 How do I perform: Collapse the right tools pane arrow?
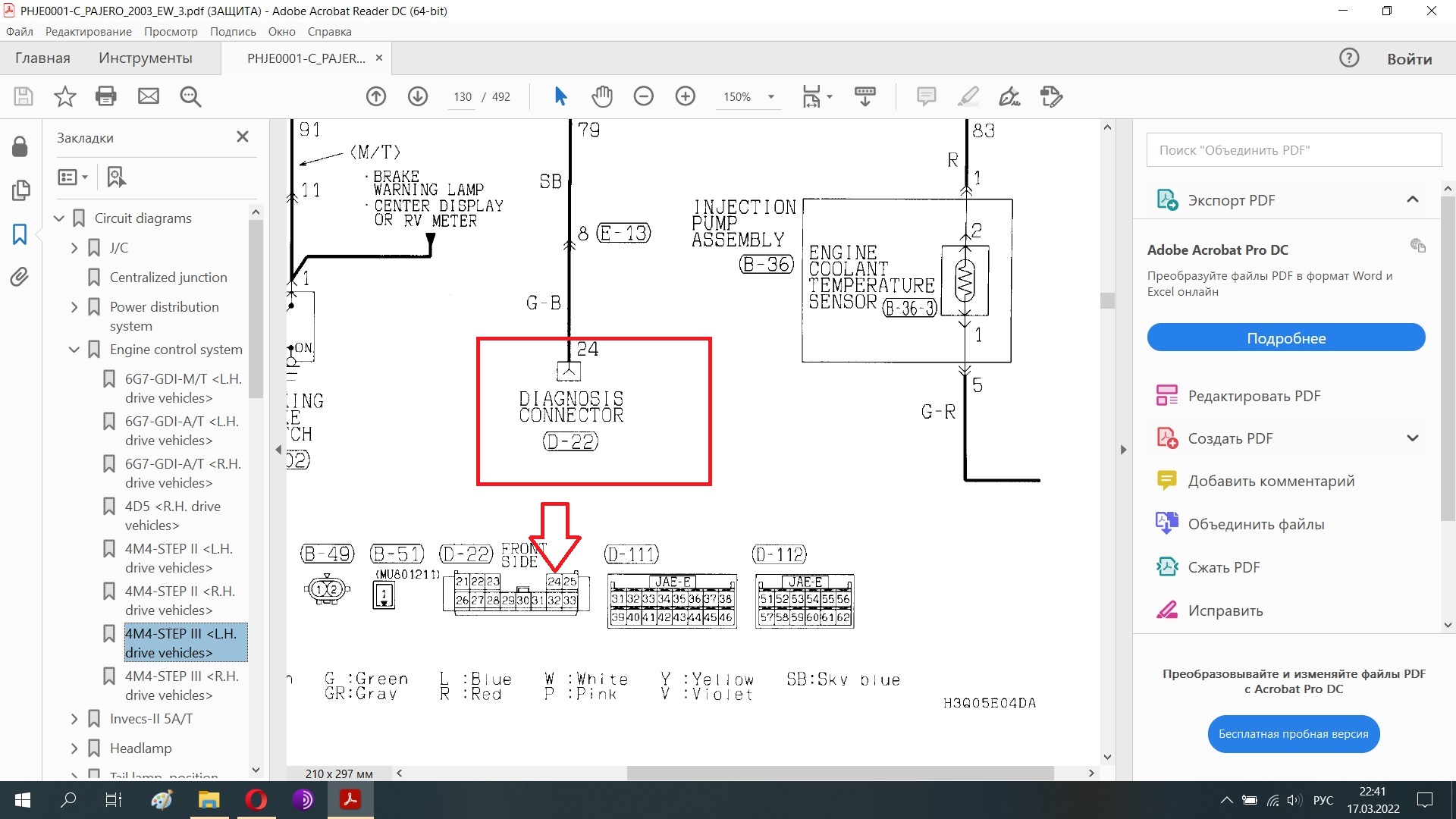pos(1124,450)
